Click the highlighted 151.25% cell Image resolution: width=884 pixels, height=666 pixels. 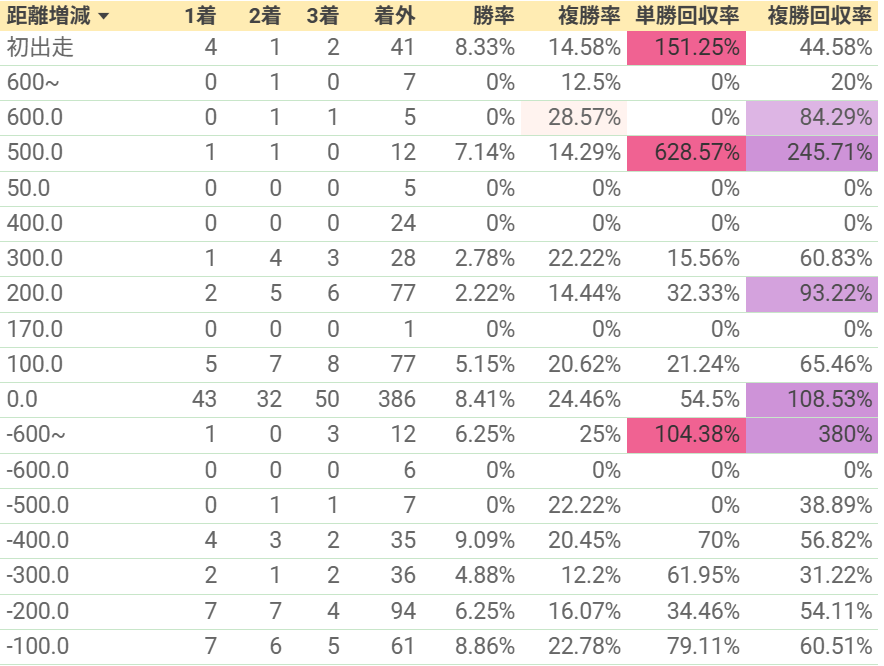686,48
